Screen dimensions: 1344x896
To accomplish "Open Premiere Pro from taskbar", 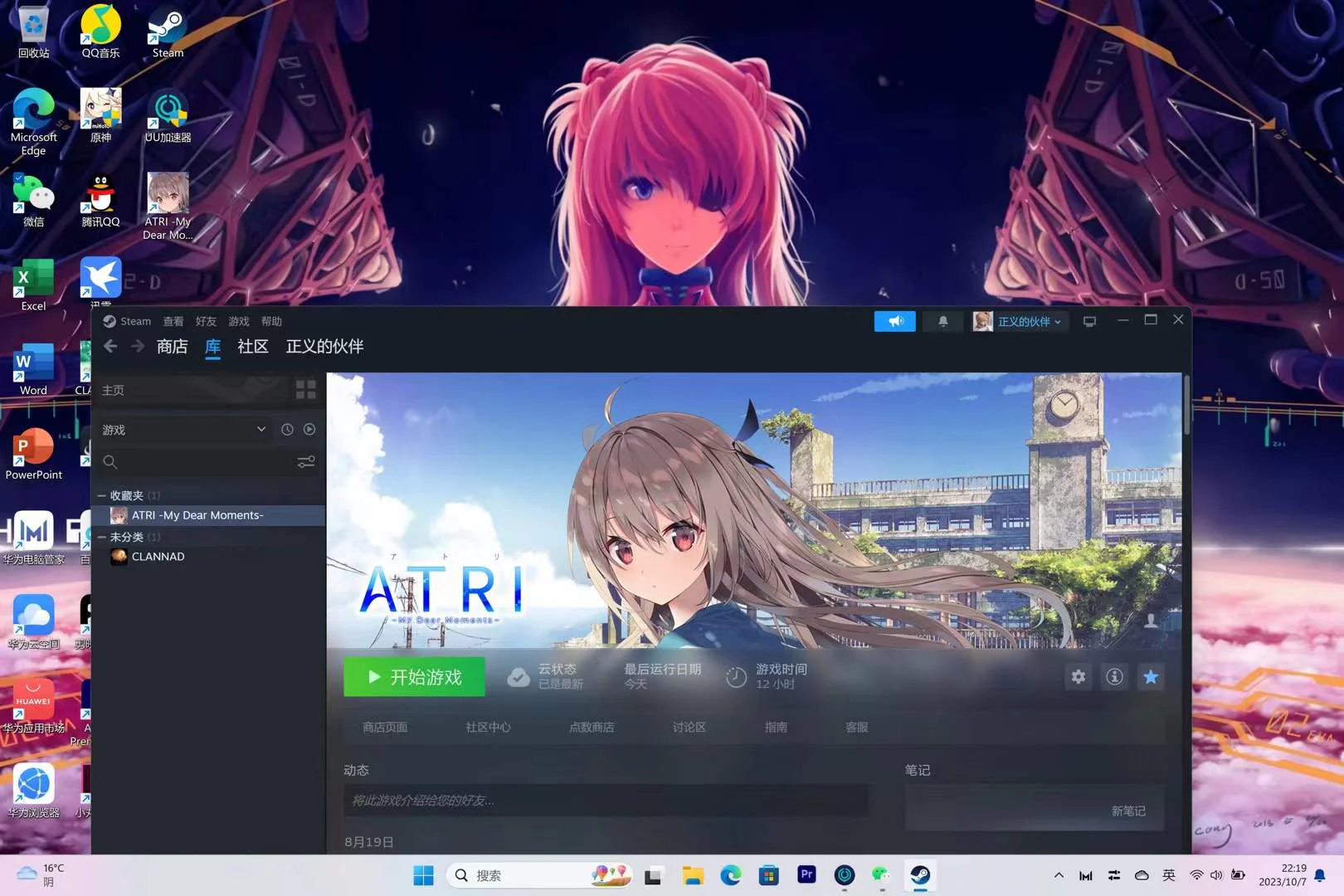I will click(x=806, y=875).
